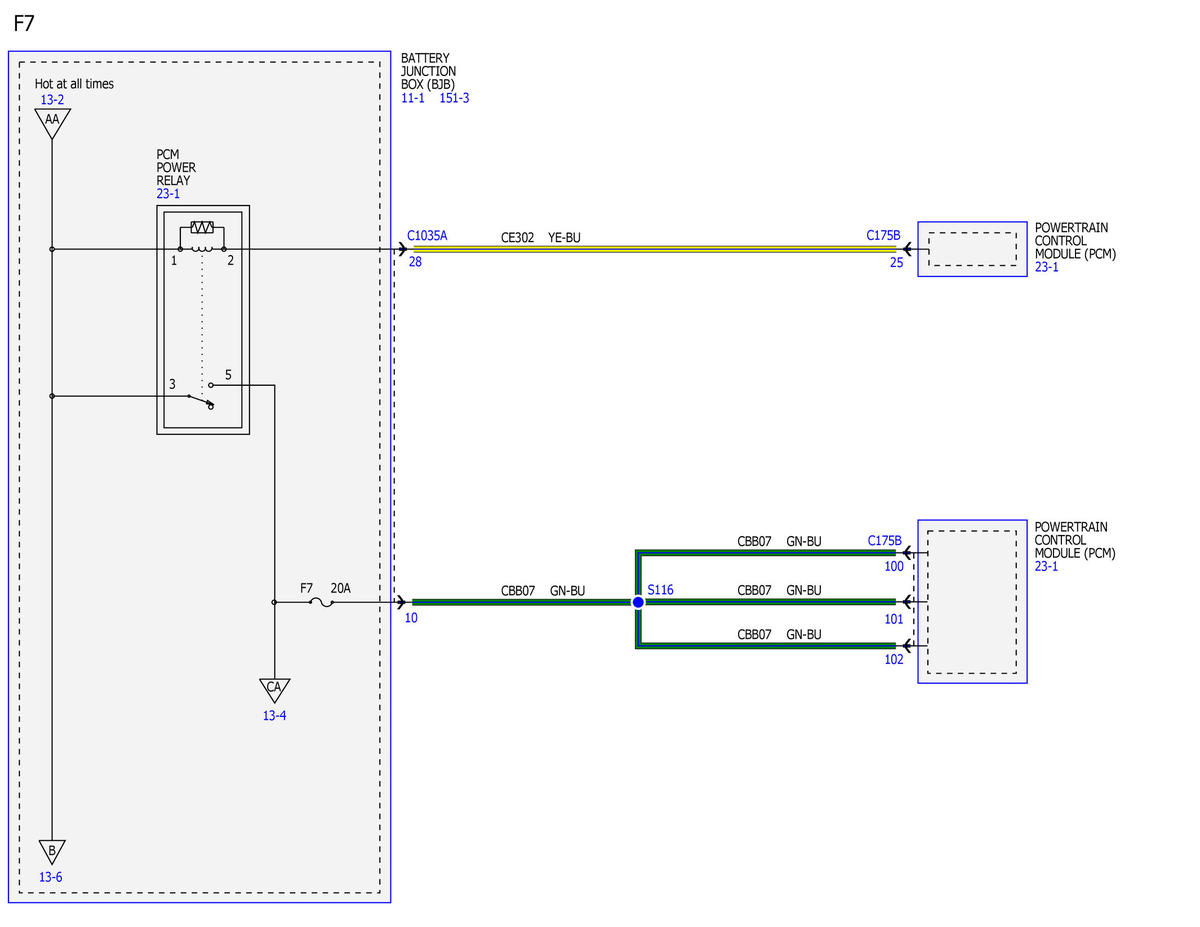Click the "Hot at all times" label
Viewport: 1200px width, 927px height.
point(74,84)
